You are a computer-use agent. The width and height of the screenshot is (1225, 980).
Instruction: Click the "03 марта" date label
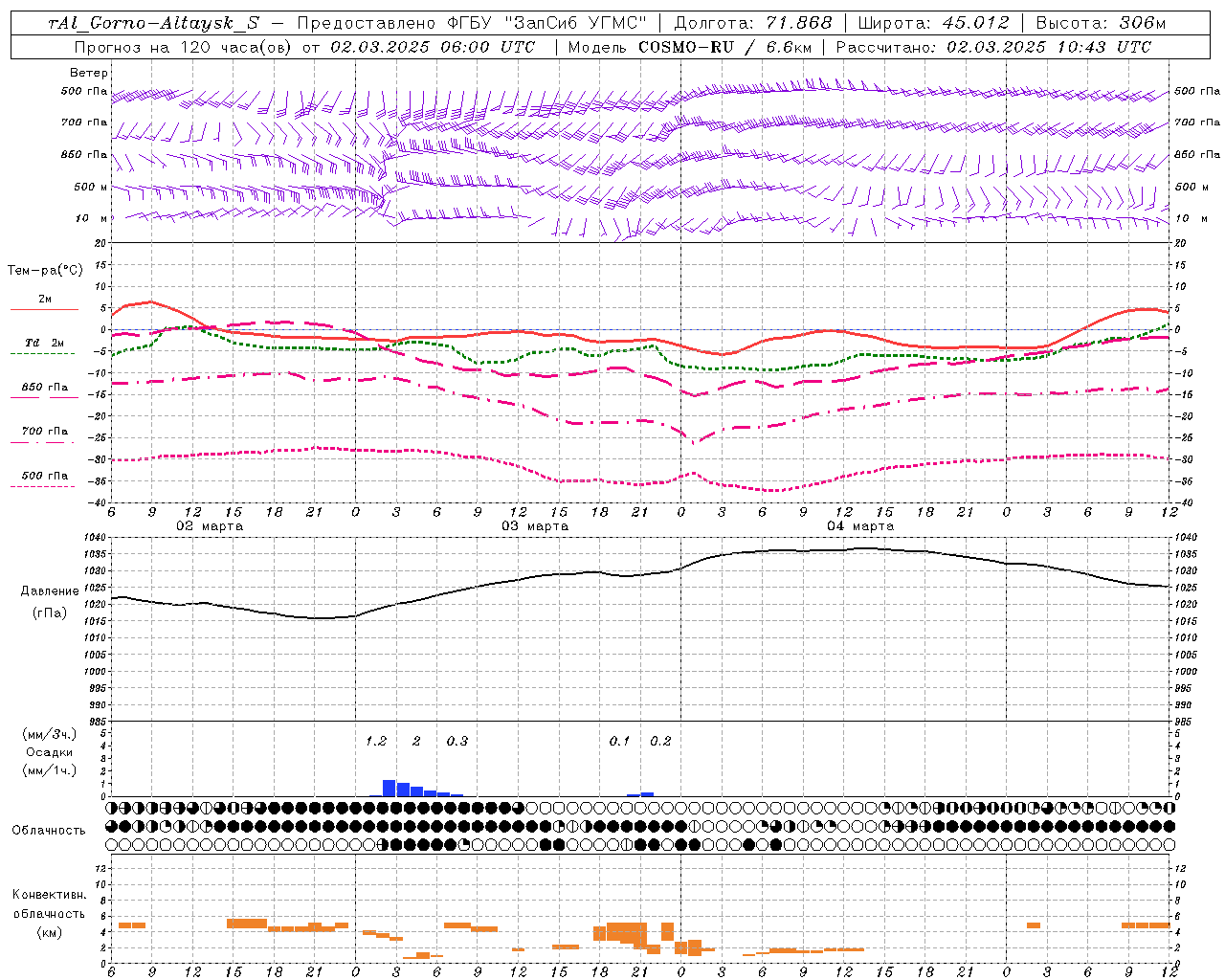(535, 526)
